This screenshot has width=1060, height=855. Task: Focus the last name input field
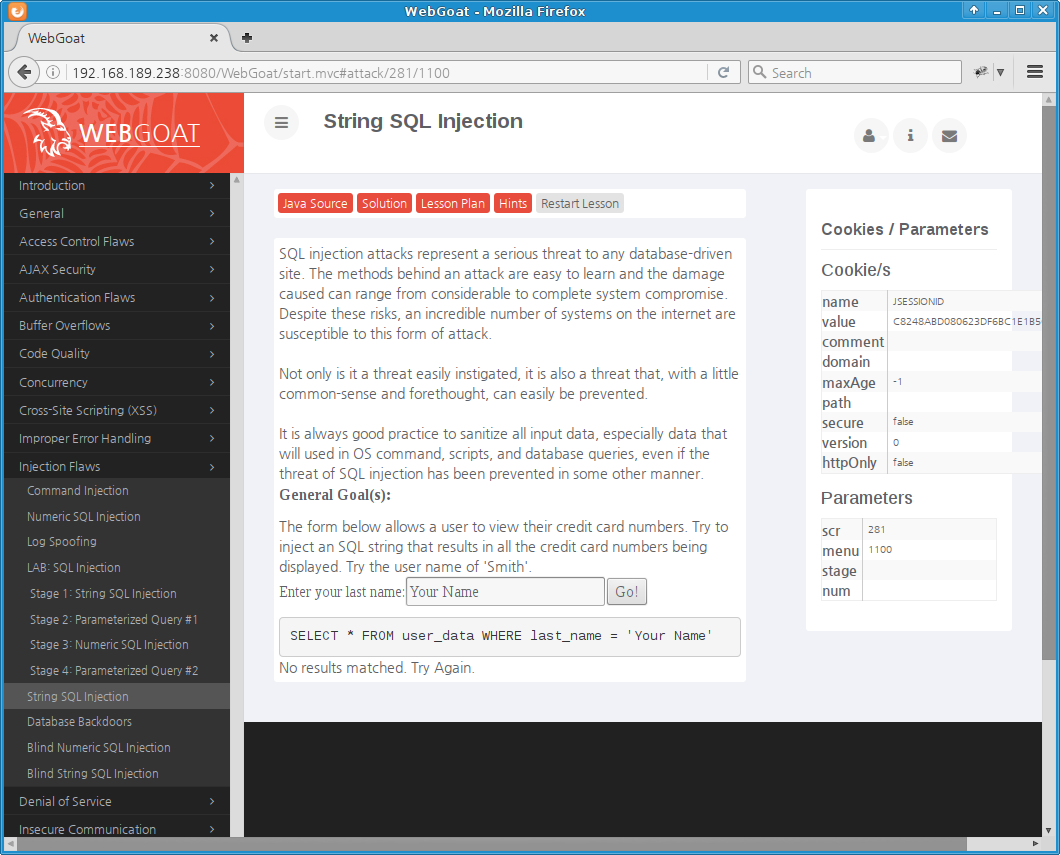505,592
